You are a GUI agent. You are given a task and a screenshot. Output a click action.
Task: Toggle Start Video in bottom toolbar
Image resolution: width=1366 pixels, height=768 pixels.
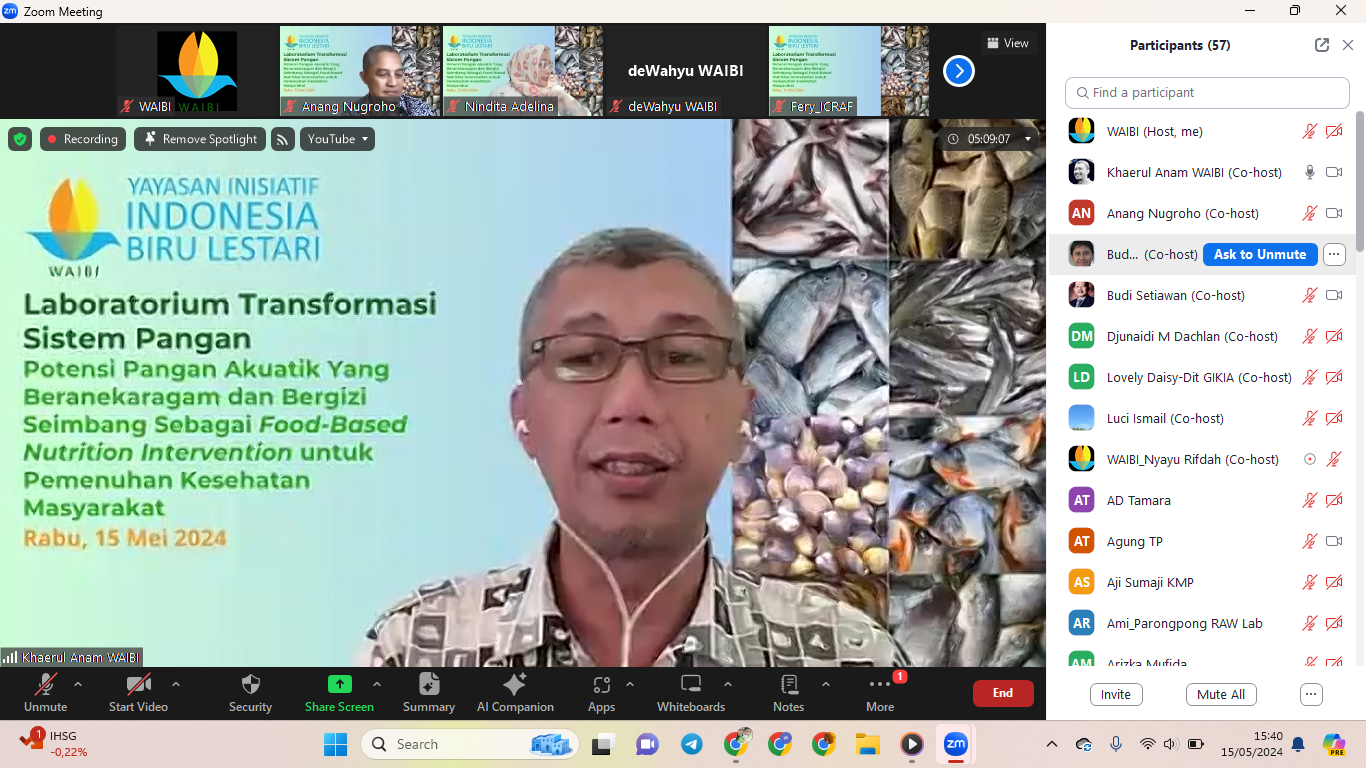click(x=138, y=685)
